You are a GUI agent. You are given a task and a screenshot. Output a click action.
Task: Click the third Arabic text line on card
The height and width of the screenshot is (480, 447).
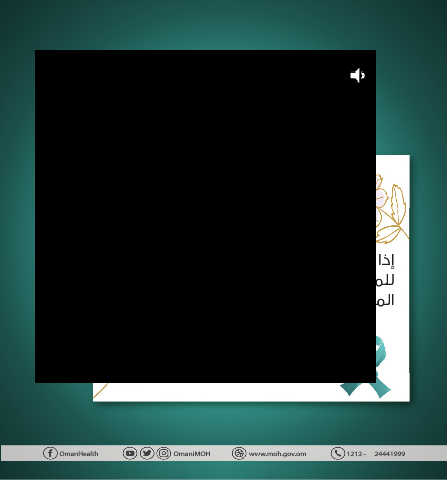tap(385, 300)
